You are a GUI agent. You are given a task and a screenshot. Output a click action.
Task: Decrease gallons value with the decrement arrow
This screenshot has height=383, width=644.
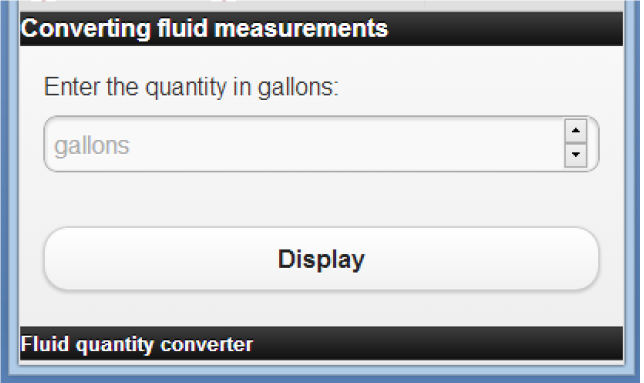[575, 155]
